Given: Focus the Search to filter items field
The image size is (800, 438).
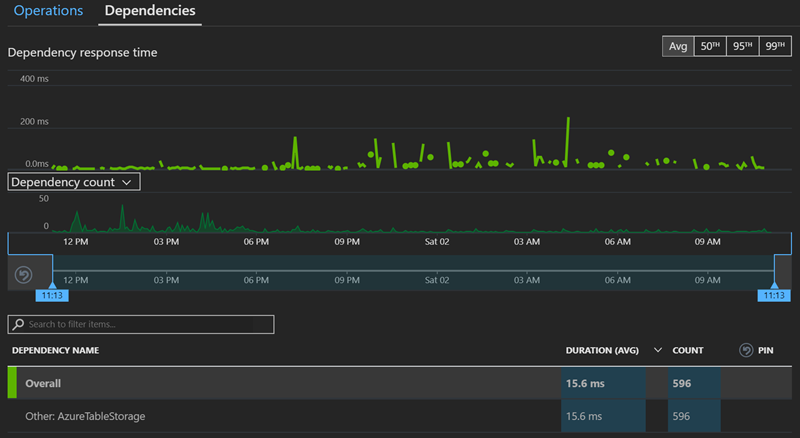Looking at the screenshot, I should pos(141,324).
